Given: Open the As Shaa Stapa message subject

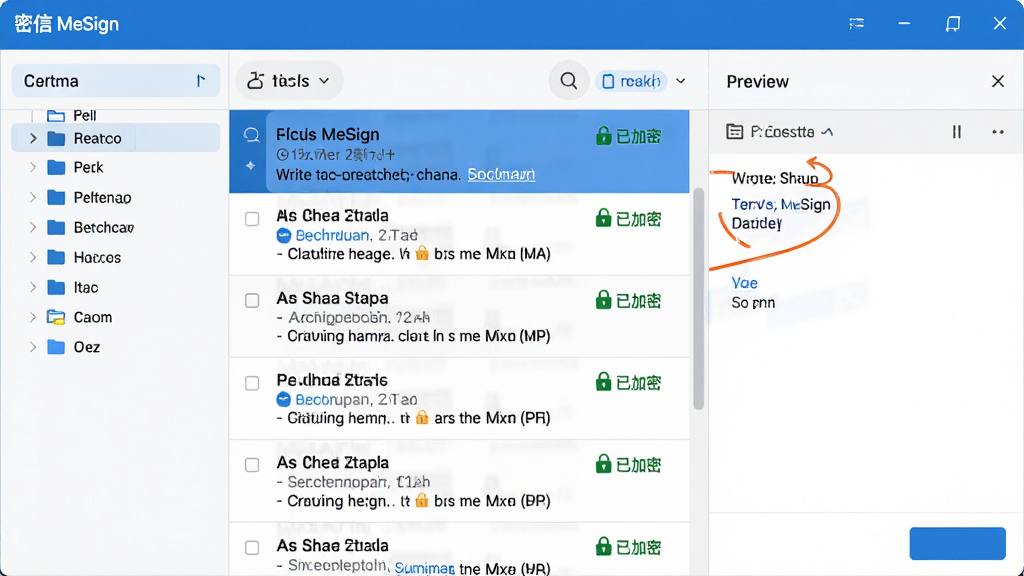Looking at the screenshot, I should point(332,298).
